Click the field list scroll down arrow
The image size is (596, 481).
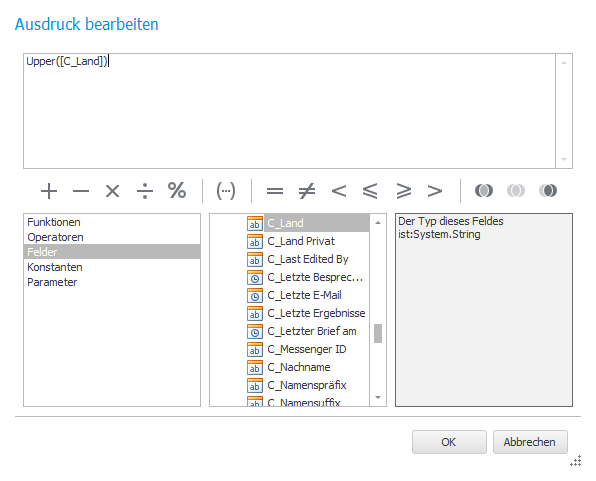tap(378, 397)
